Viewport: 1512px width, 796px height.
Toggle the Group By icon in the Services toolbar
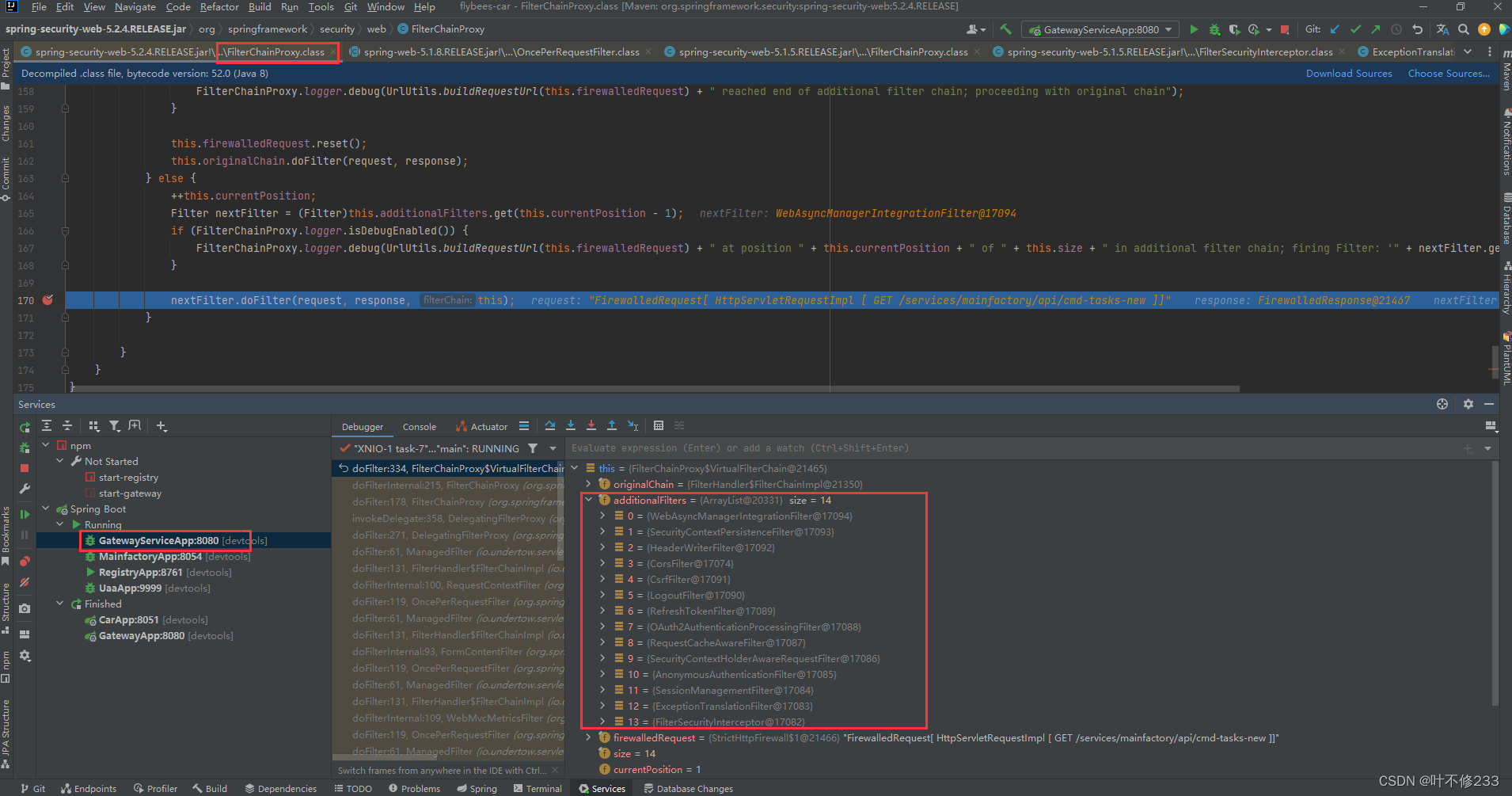[94, 426]
